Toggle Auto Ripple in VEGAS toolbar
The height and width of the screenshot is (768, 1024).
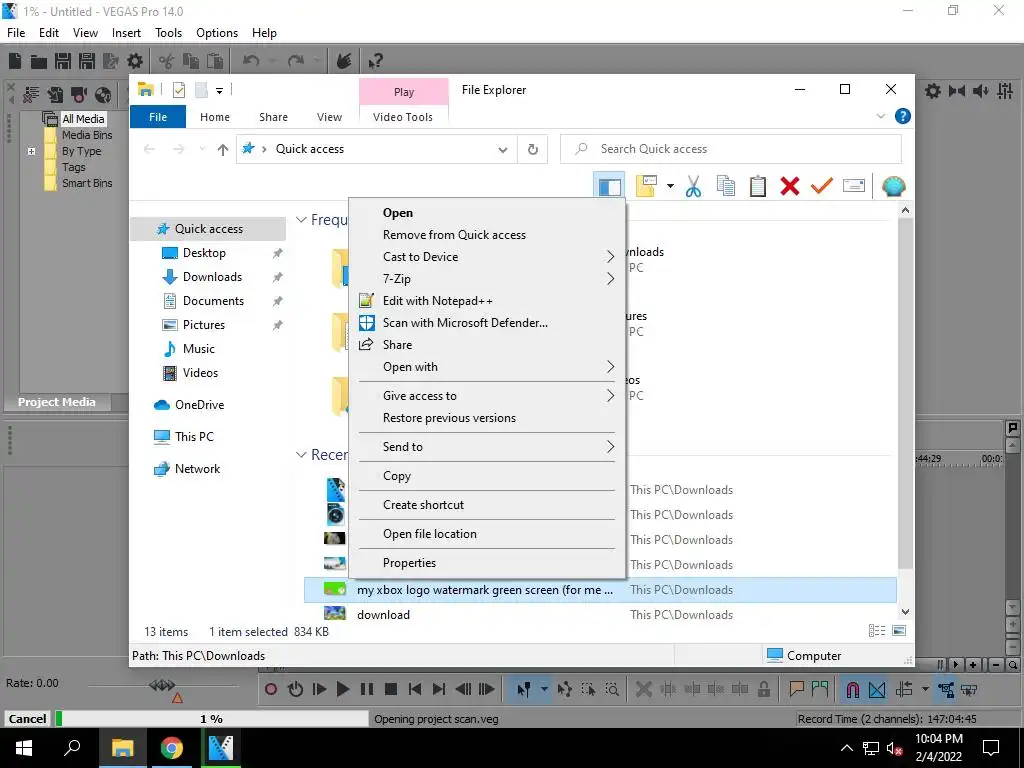904,689
